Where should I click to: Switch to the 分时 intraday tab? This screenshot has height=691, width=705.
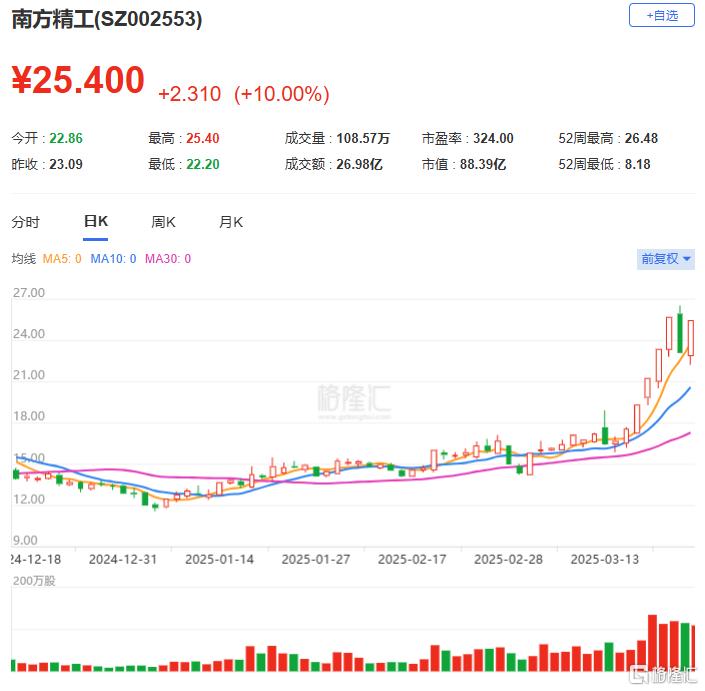[x=26, y=222]
